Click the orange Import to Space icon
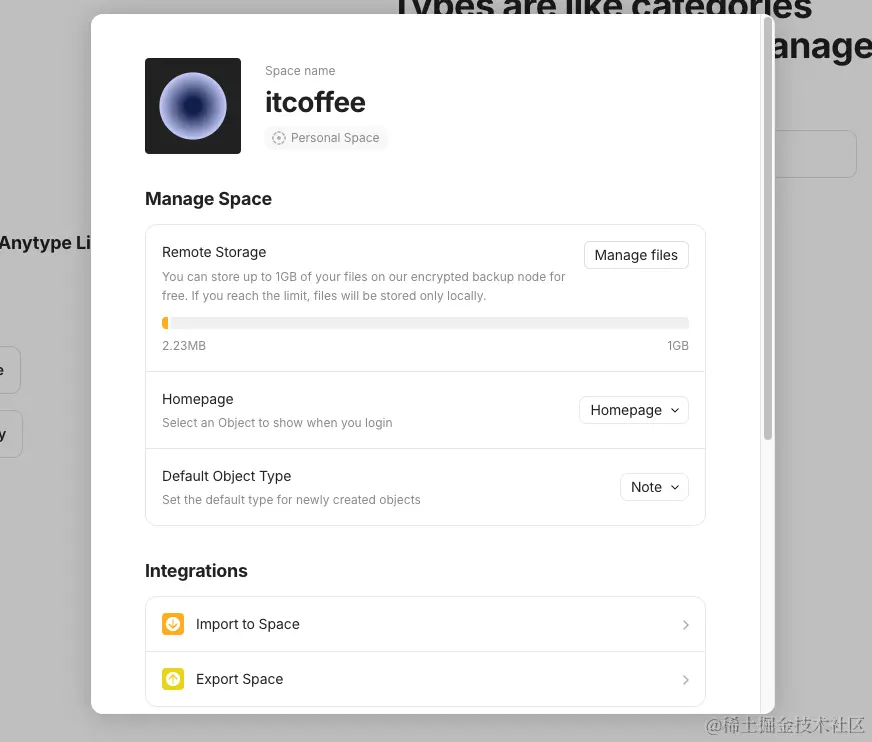The width and height of the screenshot is (872, 742). click(173, 624)
